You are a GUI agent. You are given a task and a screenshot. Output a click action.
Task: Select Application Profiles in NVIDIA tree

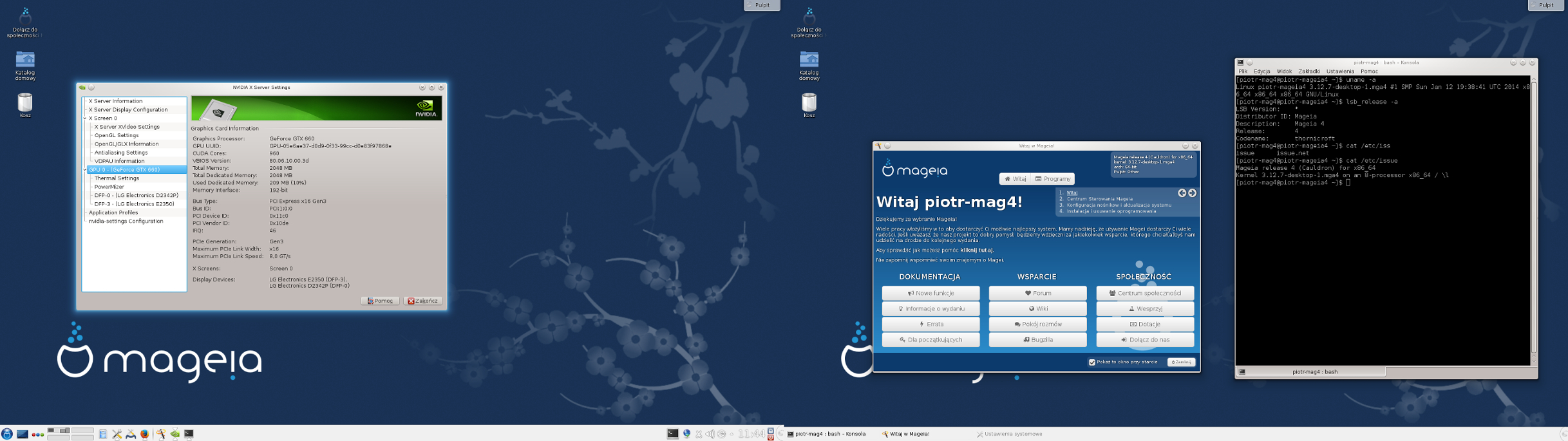tap(113, 212)
